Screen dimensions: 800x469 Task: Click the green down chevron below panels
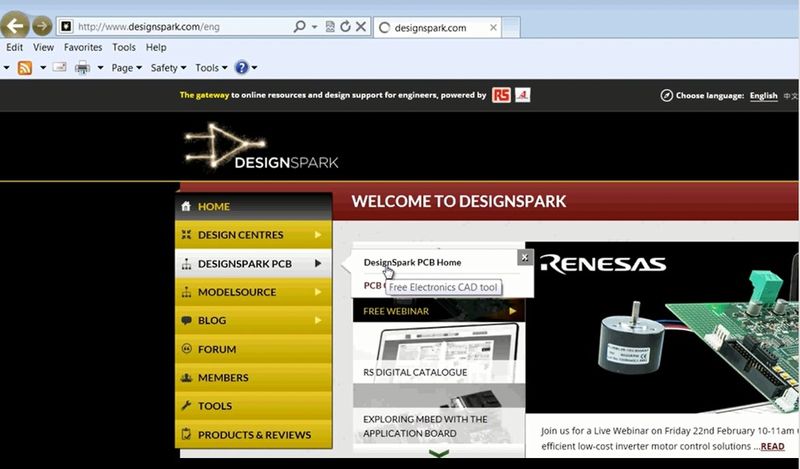(x=439, y=453)
